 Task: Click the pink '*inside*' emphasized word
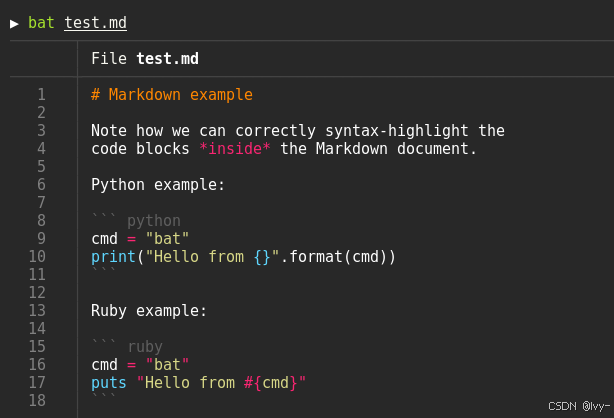click(235, 149)
